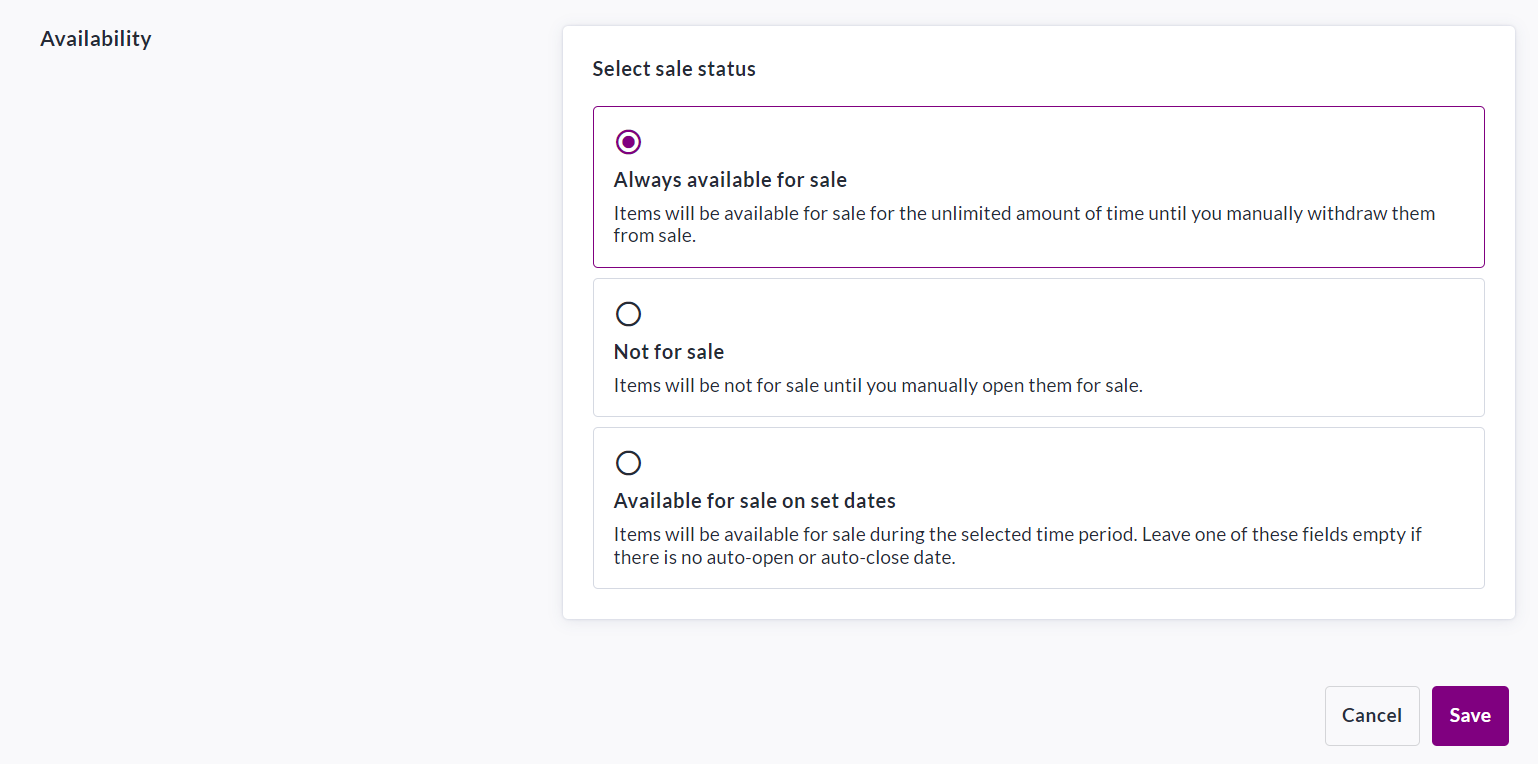This screenshot has height=764, width=1538.
Task: Select the Always available for sale radio button
Action: tap(628, 142)
